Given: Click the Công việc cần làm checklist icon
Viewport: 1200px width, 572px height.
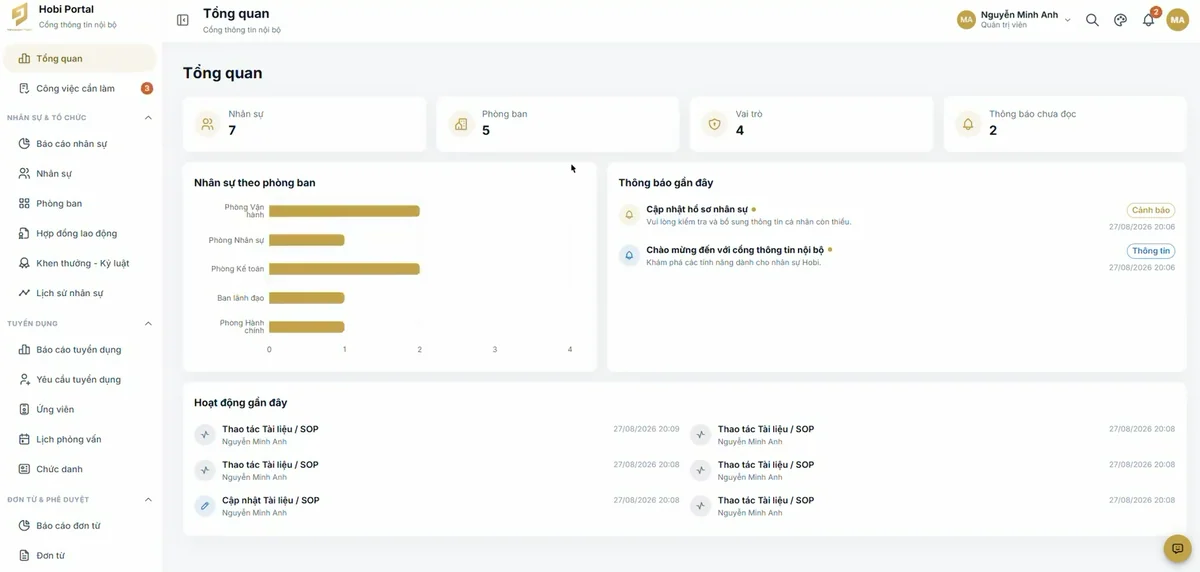Looking at the screenshot, I should click(x=25, y=88).
